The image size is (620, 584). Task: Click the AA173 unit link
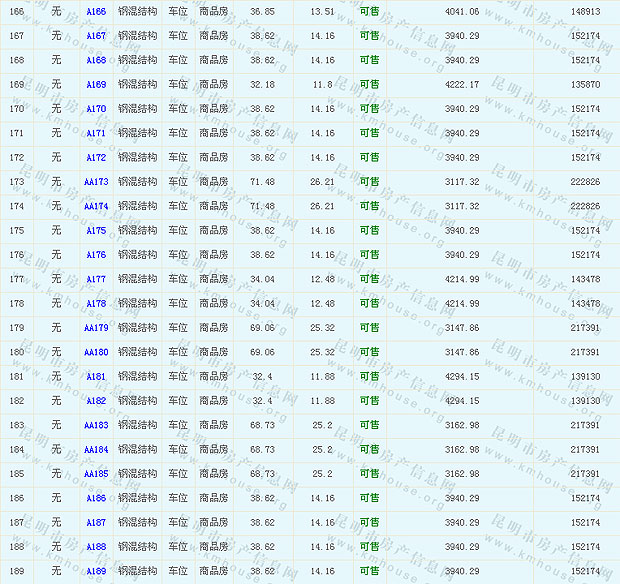pyautogui.click(x=96, y=182)
